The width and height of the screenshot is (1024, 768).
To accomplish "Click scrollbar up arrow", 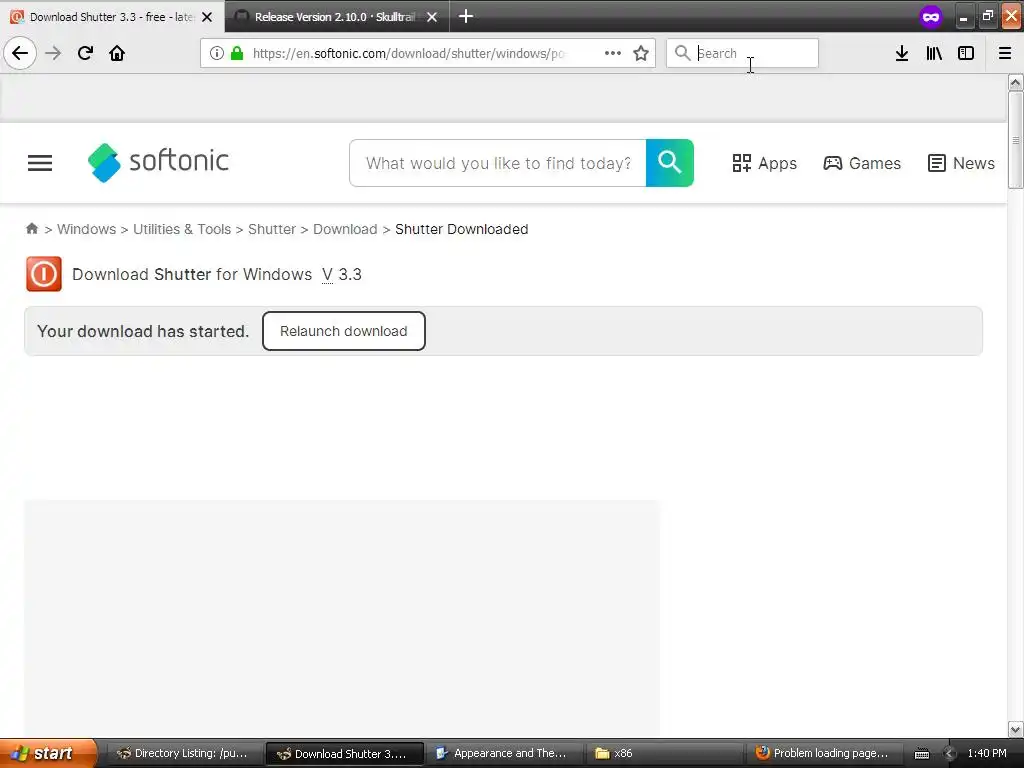I will [1015, 82].
